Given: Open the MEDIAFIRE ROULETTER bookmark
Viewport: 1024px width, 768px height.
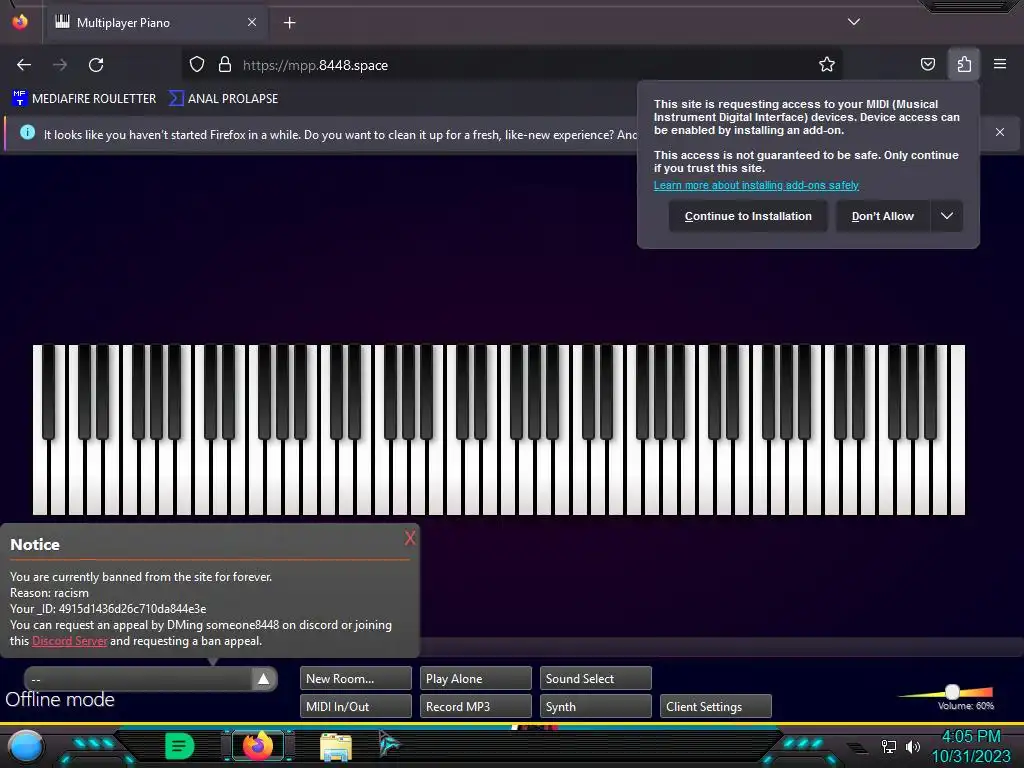Looking at the screenshot, I should (84, 99).
